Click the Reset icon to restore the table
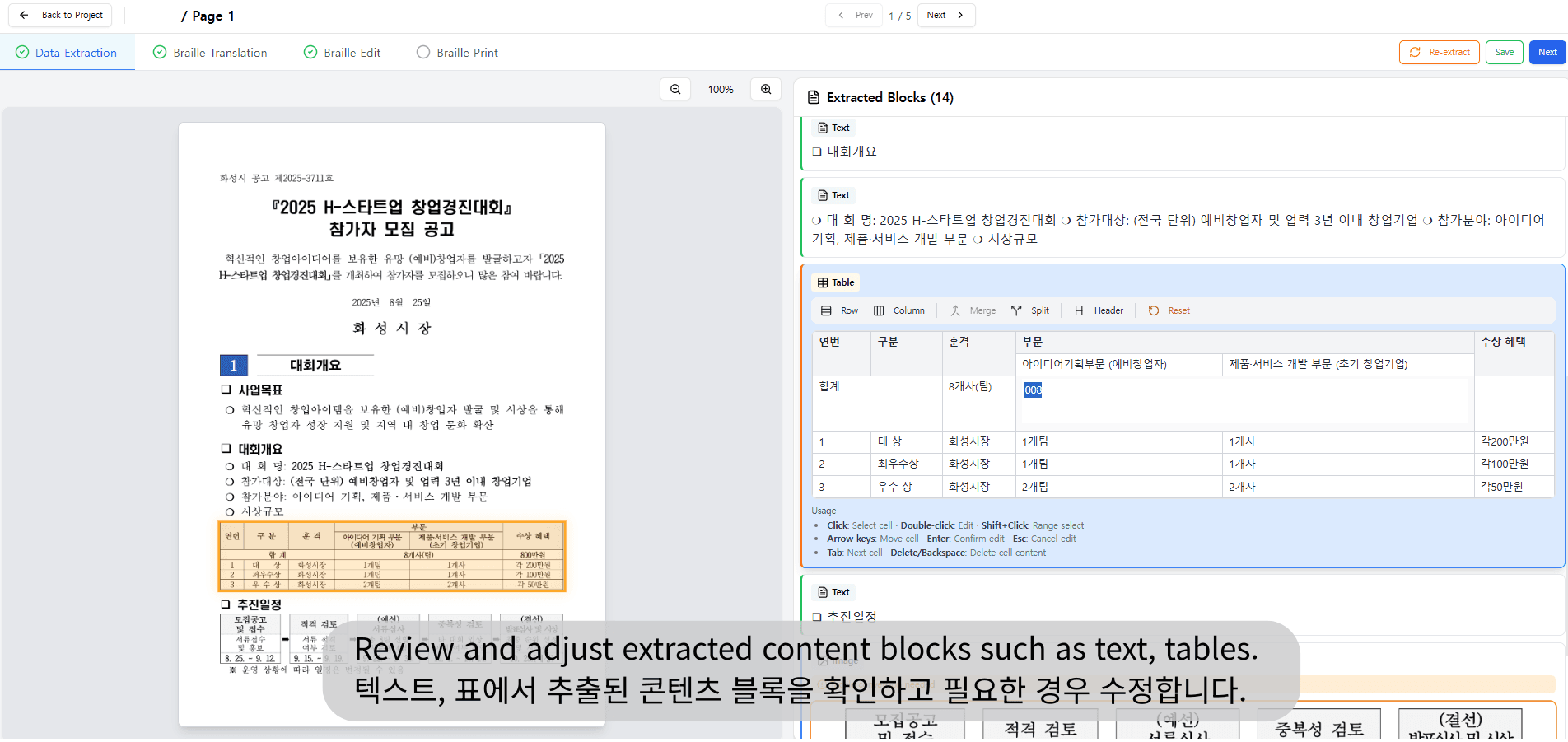The width and height of the screenshot is (1568, 742). pyautogui.click(x=1153, y=310)
